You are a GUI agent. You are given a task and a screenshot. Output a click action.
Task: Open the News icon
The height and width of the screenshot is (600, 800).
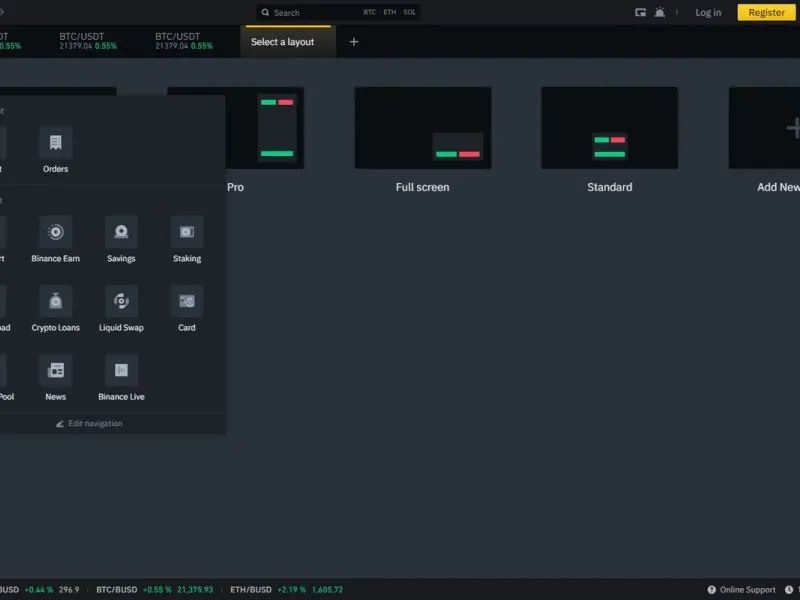[x=56, y=370]
